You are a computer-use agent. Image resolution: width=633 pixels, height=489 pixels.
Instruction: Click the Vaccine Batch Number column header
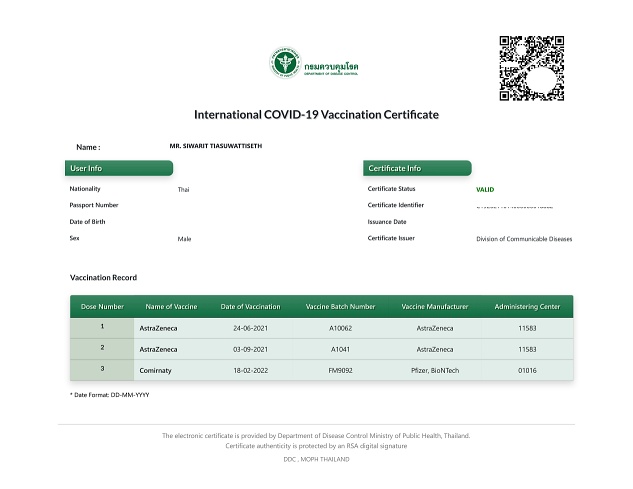[x=340, y=306]
